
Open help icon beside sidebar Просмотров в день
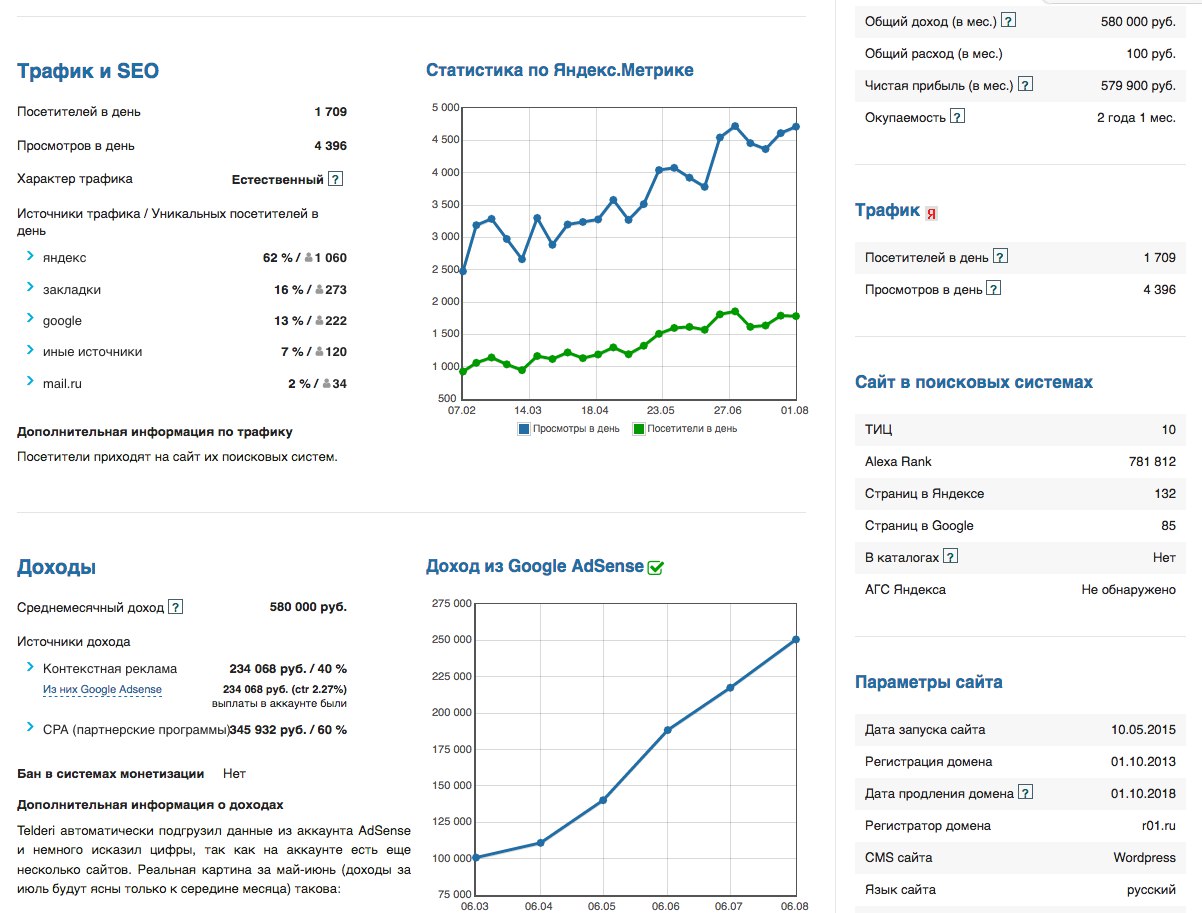[994, 289]
